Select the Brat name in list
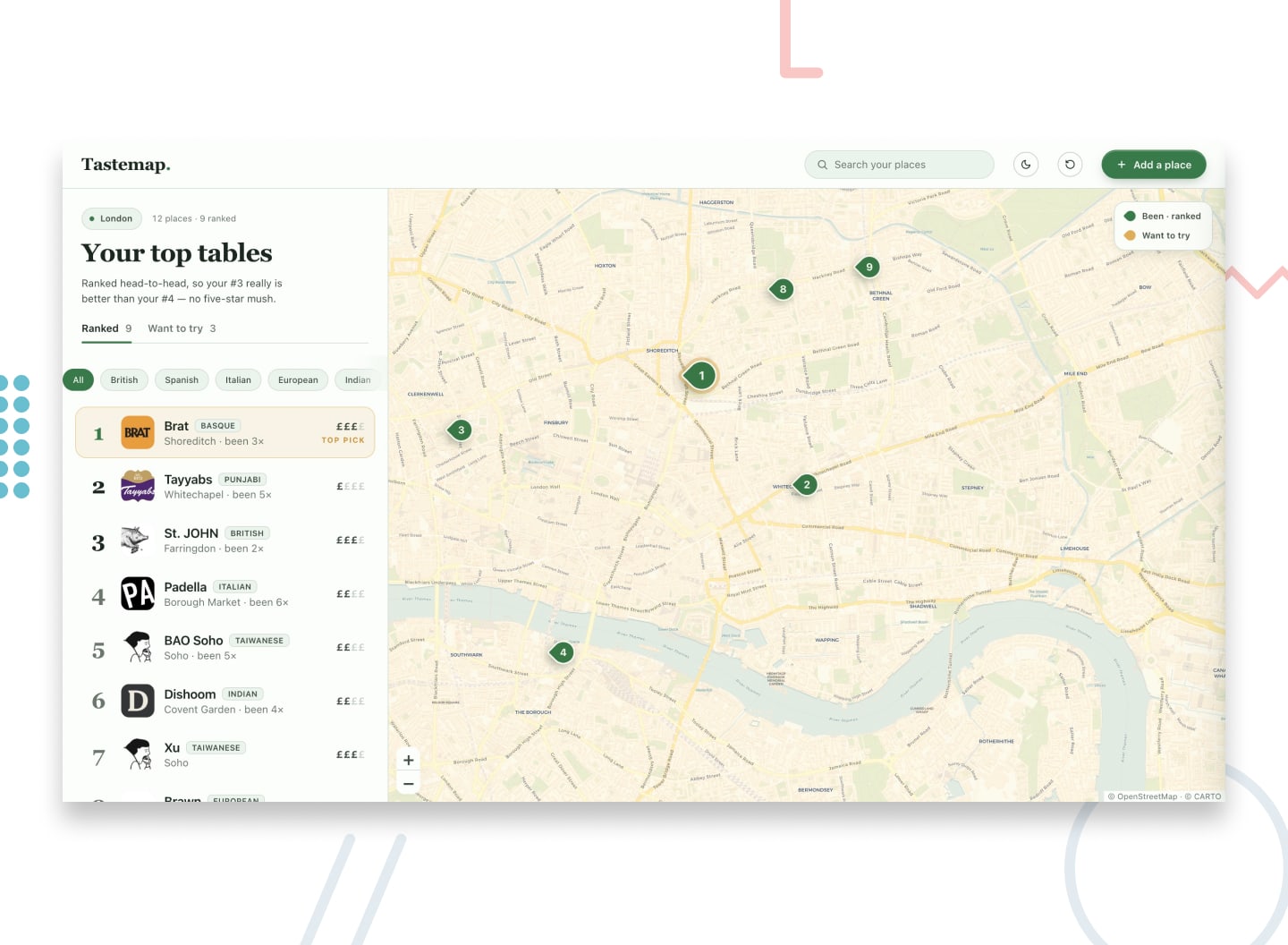The width and height of the screenshot is (1288, 945). pyautogui.click(x=176, y=426)
